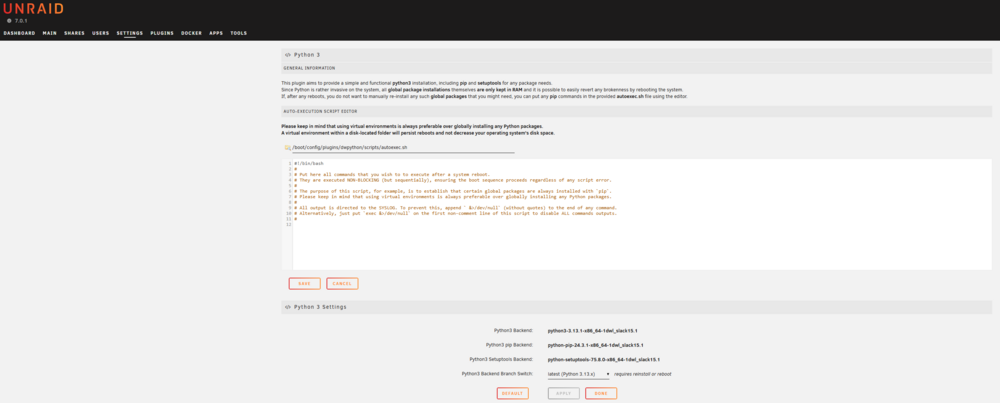Cancel the script edits
1000x403 pixels.
(x=342, y=284)
